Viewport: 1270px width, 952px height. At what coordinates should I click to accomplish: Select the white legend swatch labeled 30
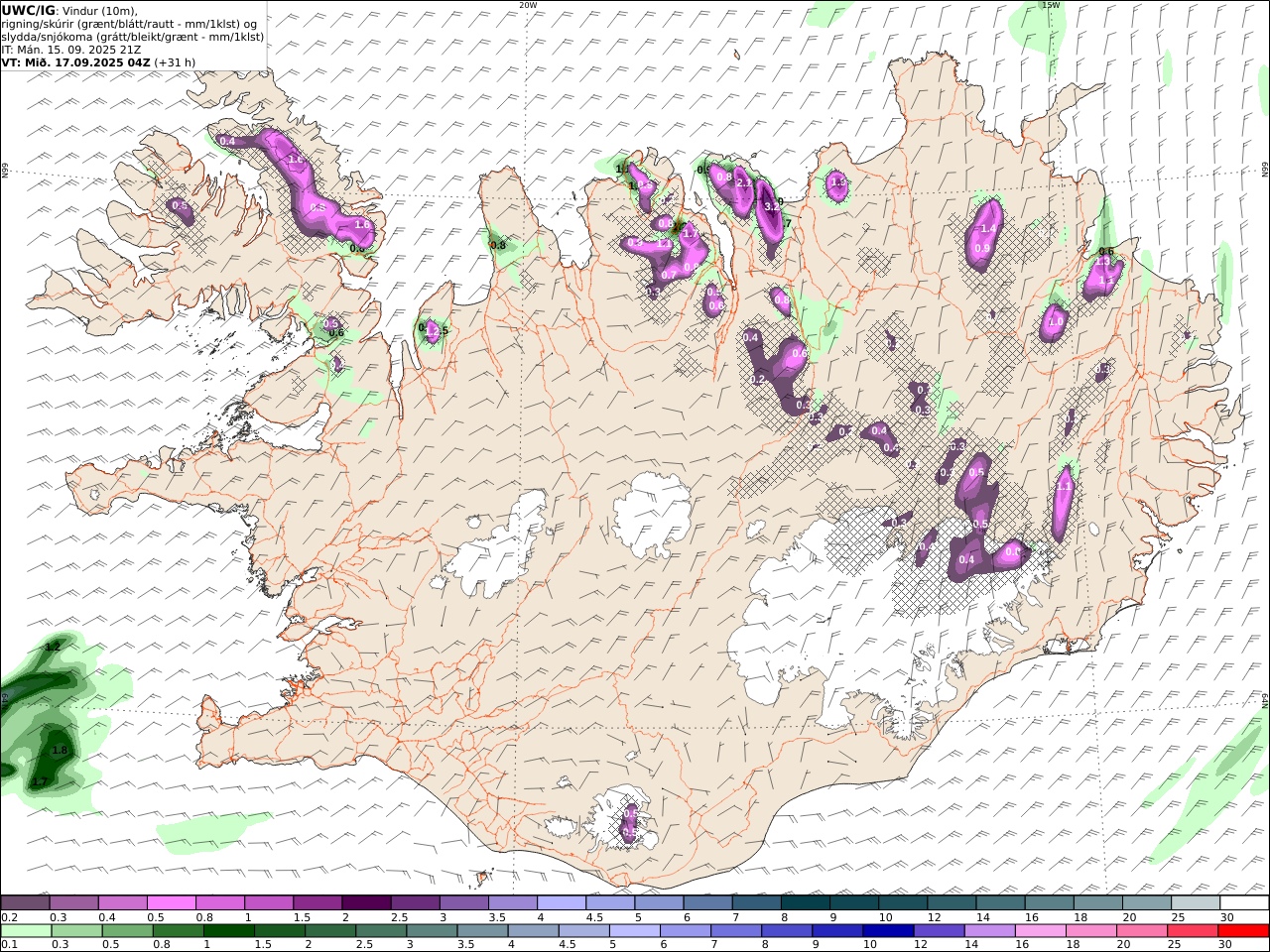coord(1244,902)
